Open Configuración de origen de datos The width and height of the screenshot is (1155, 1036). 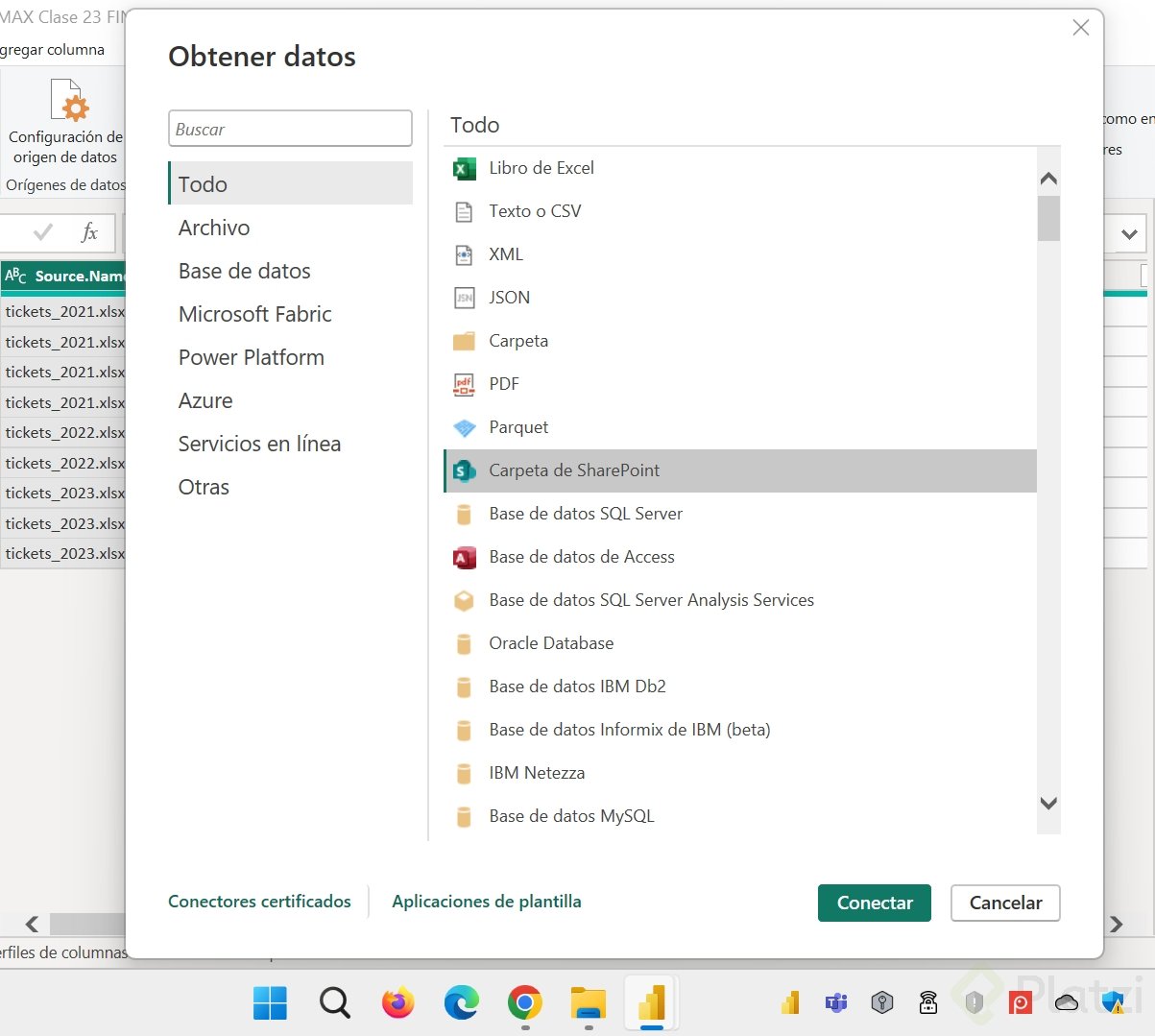[x=65, y=123]
